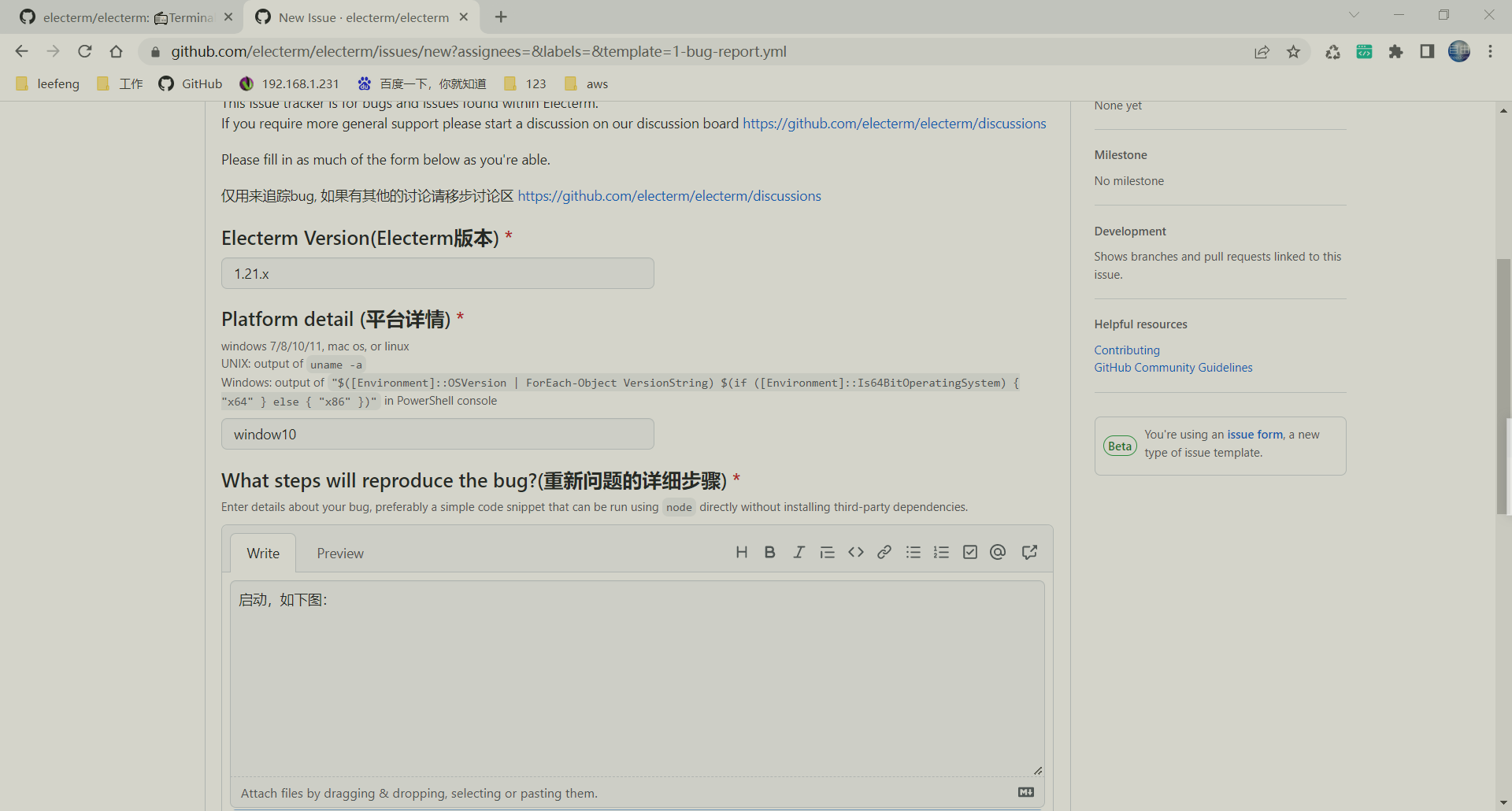Open the 工作 bookmark folder
This screenshot has width=1512, height=811.
(120, 83)
